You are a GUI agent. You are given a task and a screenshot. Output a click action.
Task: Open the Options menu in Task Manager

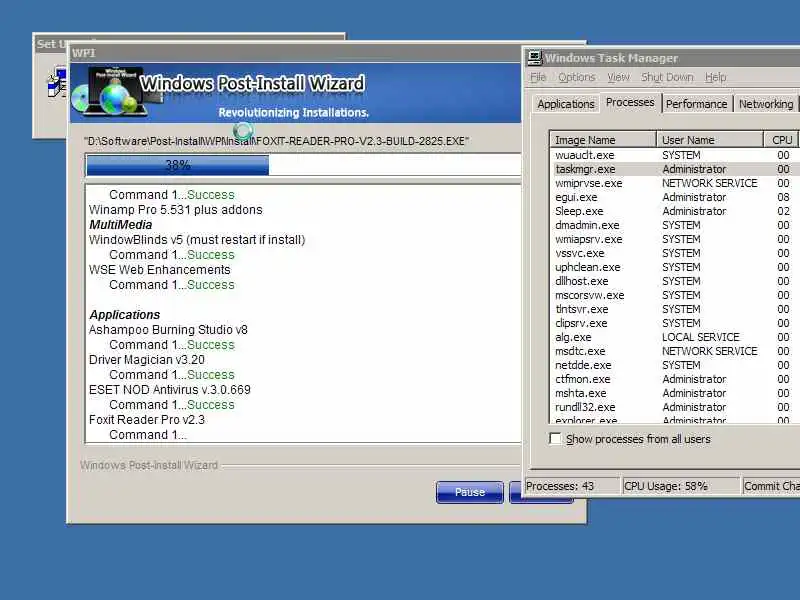click(577, 77)
